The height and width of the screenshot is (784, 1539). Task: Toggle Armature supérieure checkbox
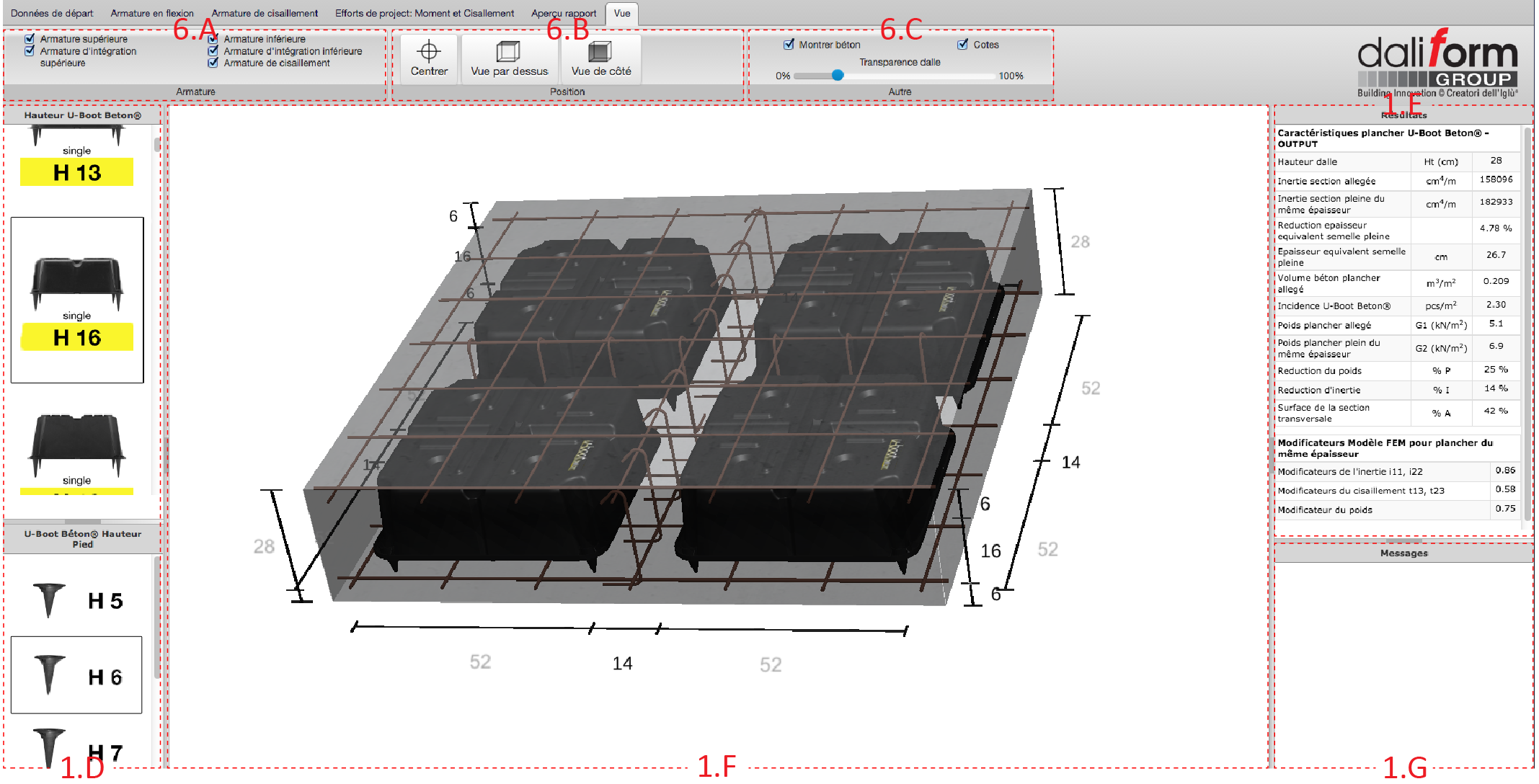[x=30, y=39]
